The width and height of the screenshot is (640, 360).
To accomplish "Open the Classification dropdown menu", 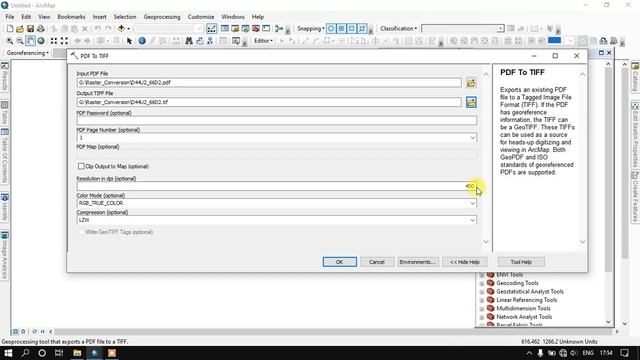I will click(398, 29).
